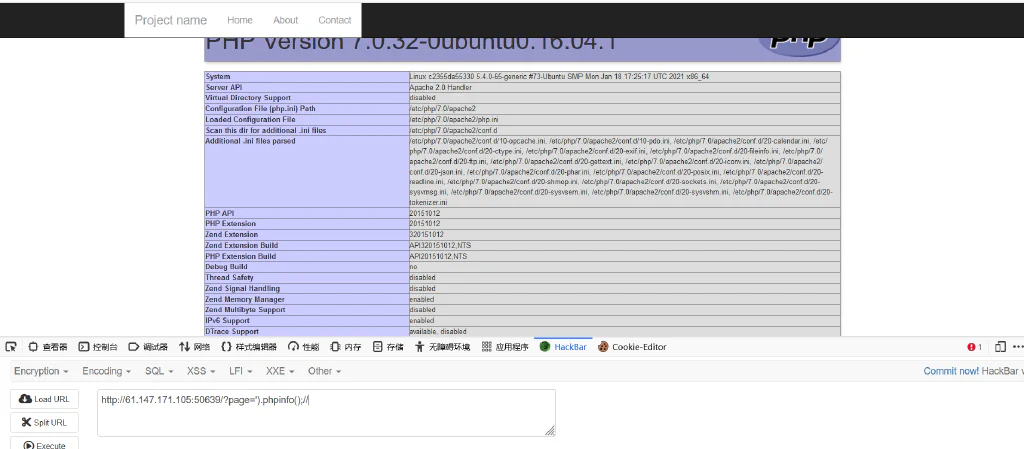Click the Split URL button

click(x=44, y=422)
